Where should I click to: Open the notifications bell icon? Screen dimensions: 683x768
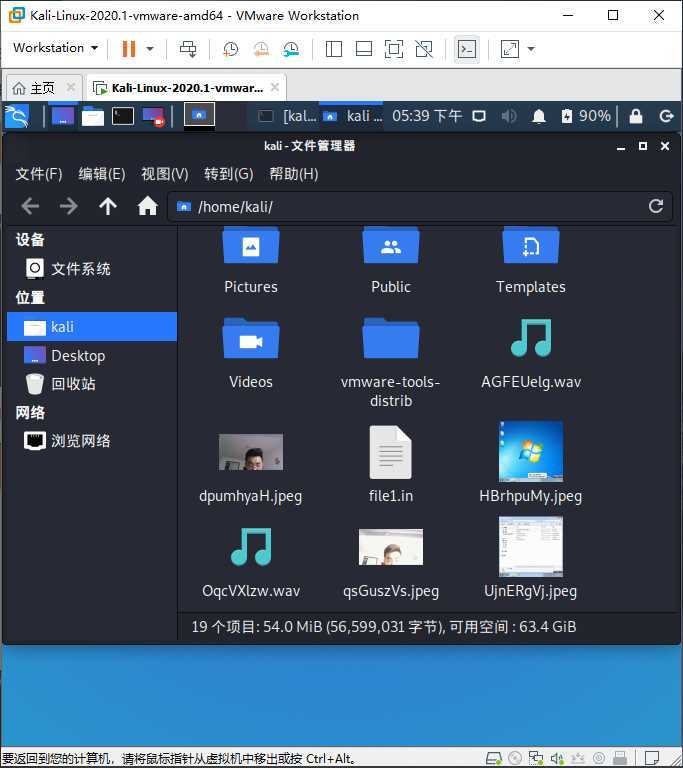(x=539, y=116)
